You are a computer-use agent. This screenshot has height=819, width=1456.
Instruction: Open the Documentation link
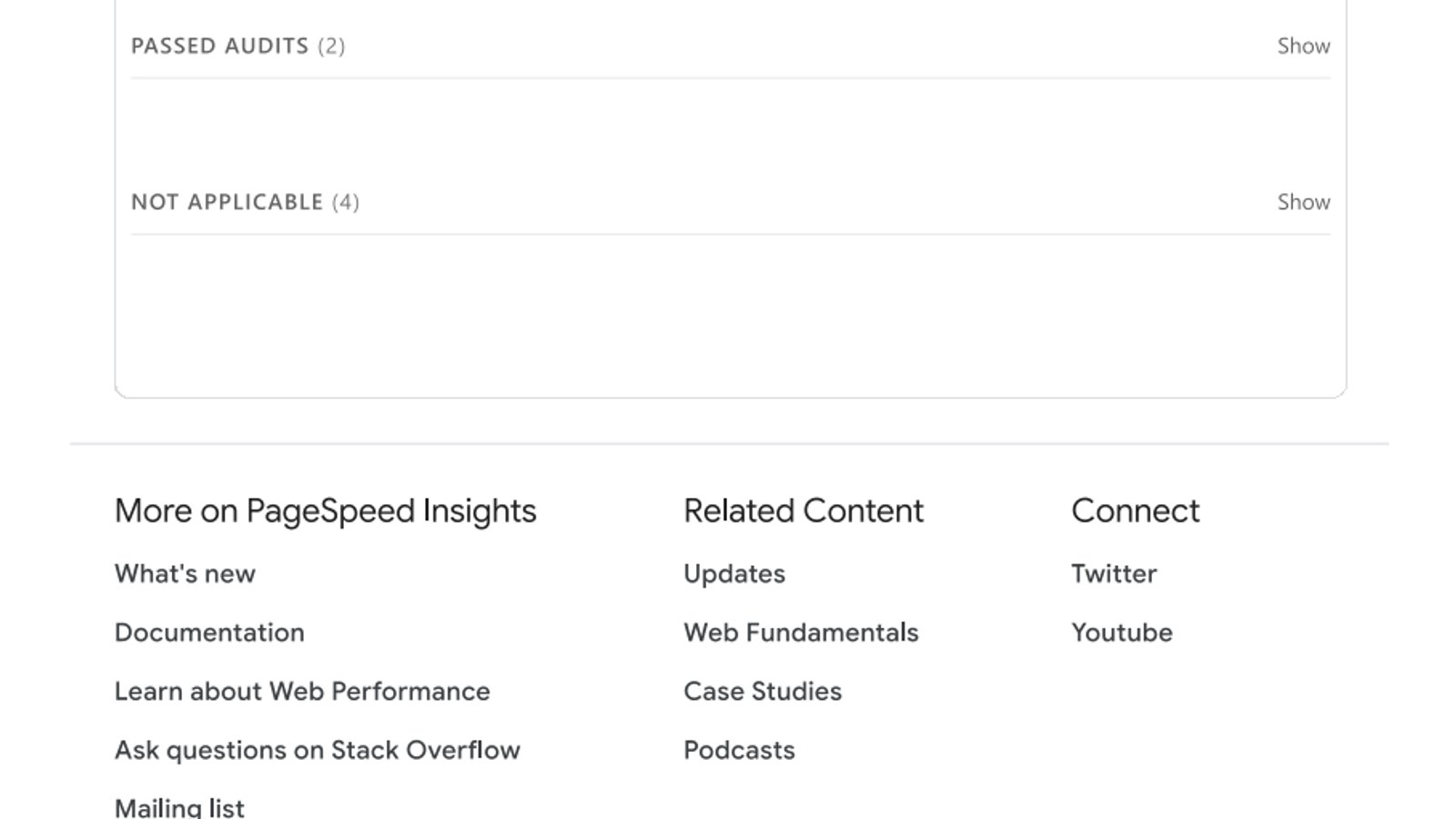click(209, 632)
